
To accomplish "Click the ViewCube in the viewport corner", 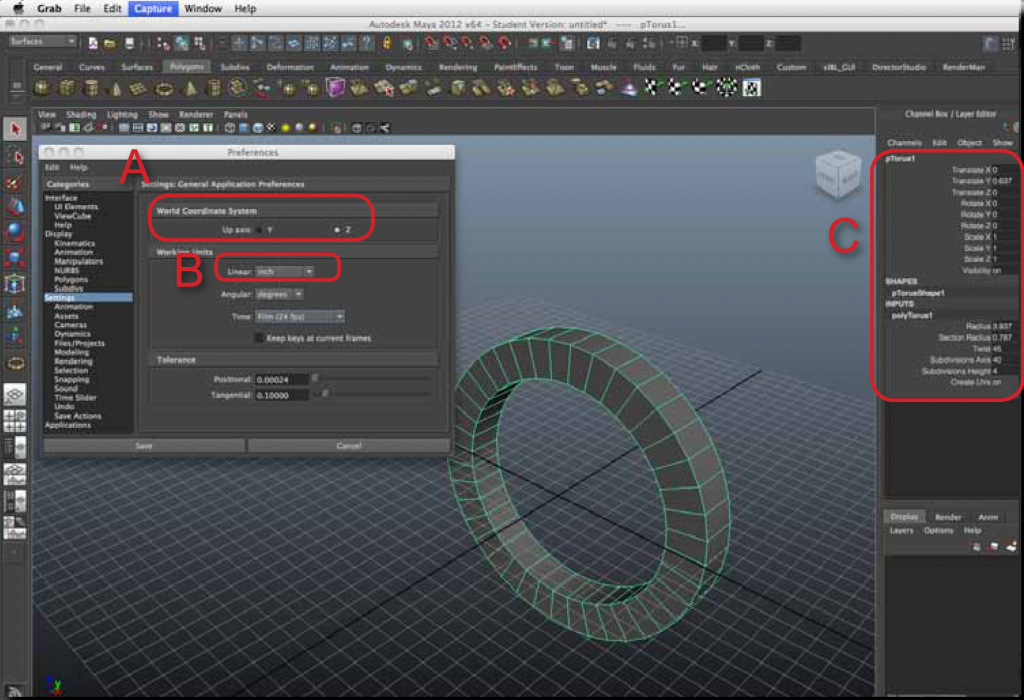I will point(840,175).
